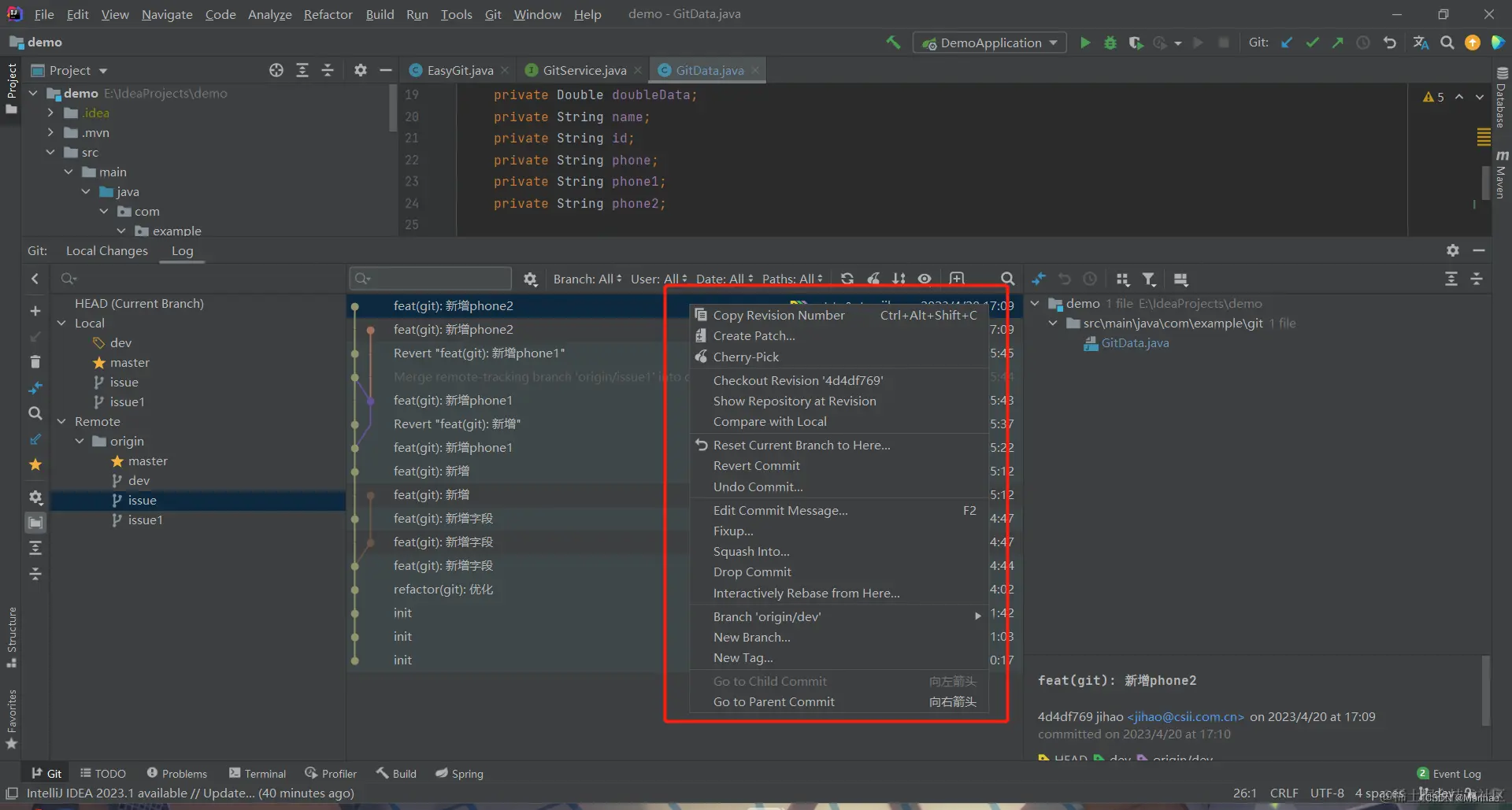
Task: Click the jihao@csii.com.cn email link
Action: tap(1185, 716)
